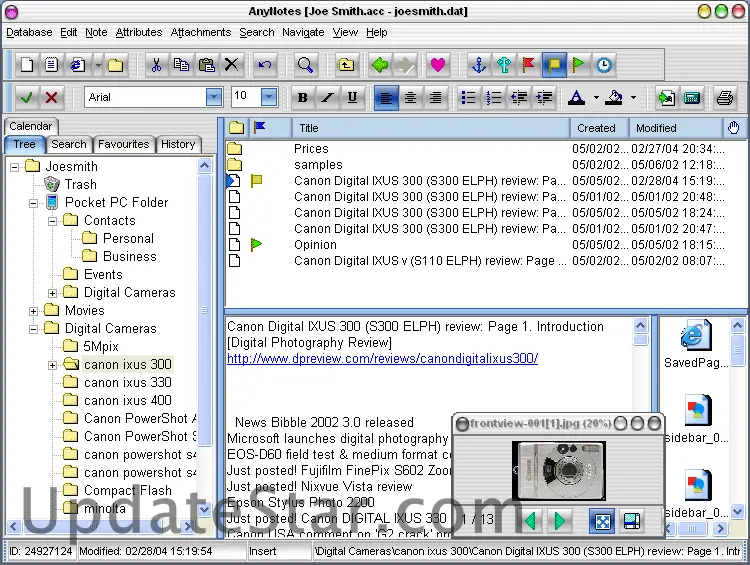The image size is (750, 565).
Task: Expand the Movies folder
Action: 33,311
